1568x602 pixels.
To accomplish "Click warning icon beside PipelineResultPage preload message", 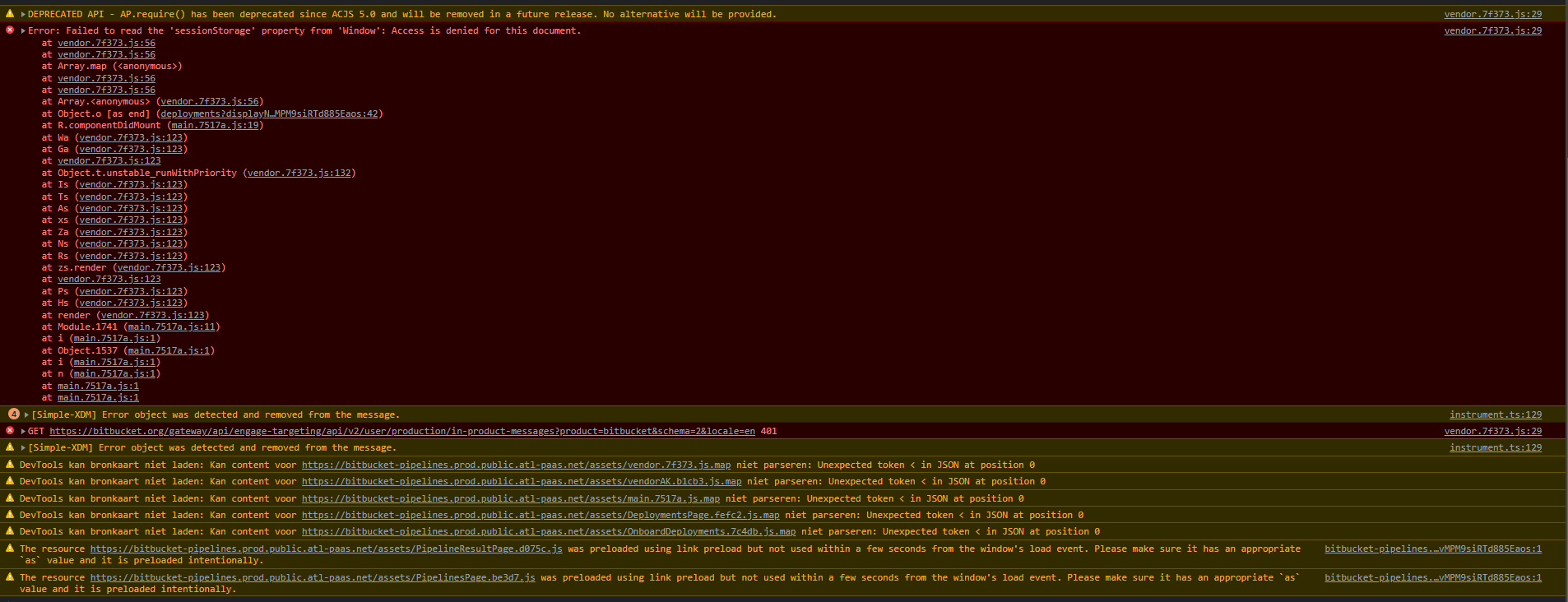I will (10, 549).
